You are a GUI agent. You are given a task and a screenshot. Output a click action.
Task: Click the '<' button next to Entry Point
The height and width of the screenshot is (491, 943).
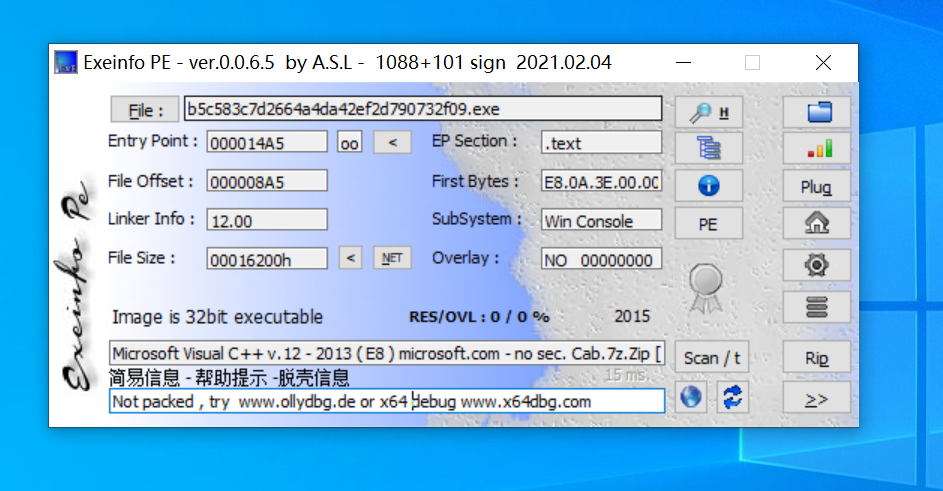point(392,143)
